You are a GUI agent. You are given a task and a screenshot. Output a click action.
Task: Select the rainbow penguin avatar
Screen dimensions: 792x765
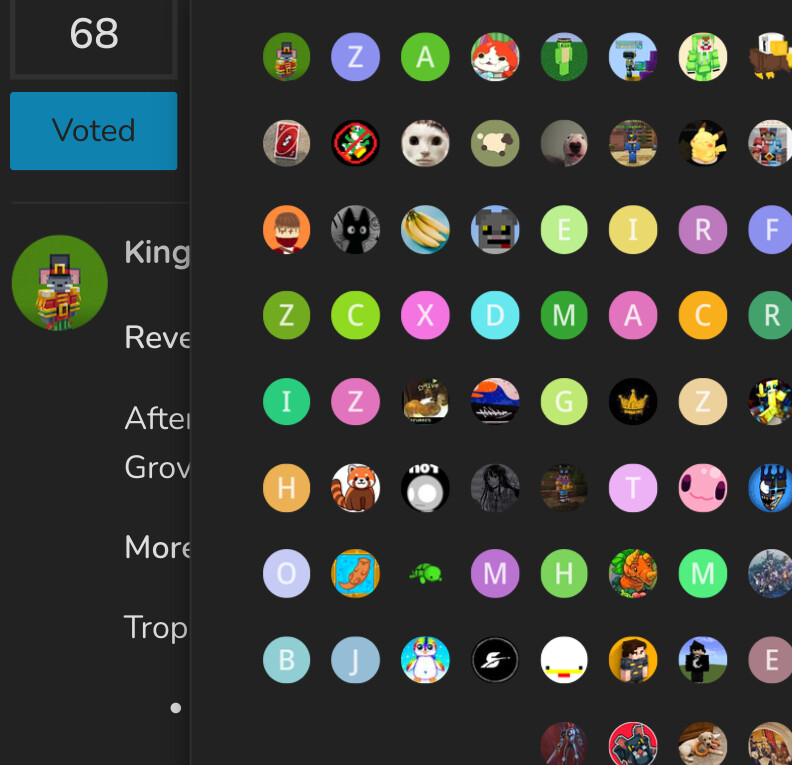point(425,660)
